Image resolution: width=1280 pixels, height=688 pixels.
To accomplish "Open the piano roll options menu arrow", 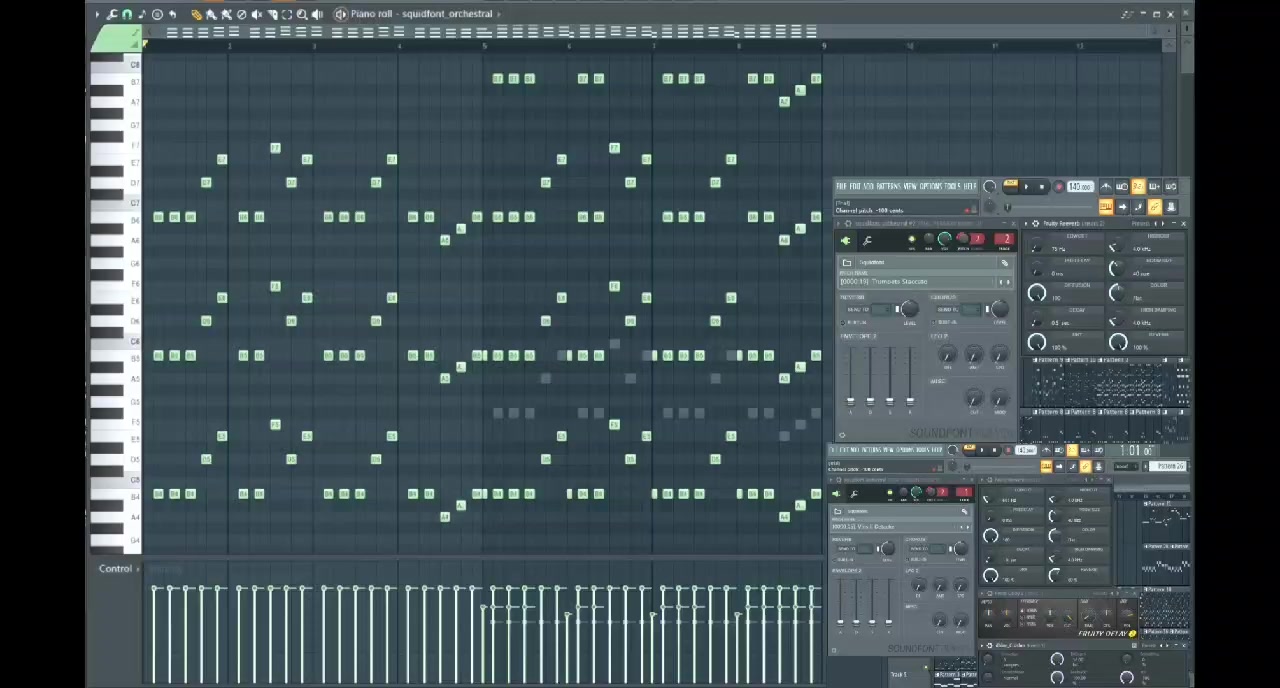I will click(x=97, y=14).
